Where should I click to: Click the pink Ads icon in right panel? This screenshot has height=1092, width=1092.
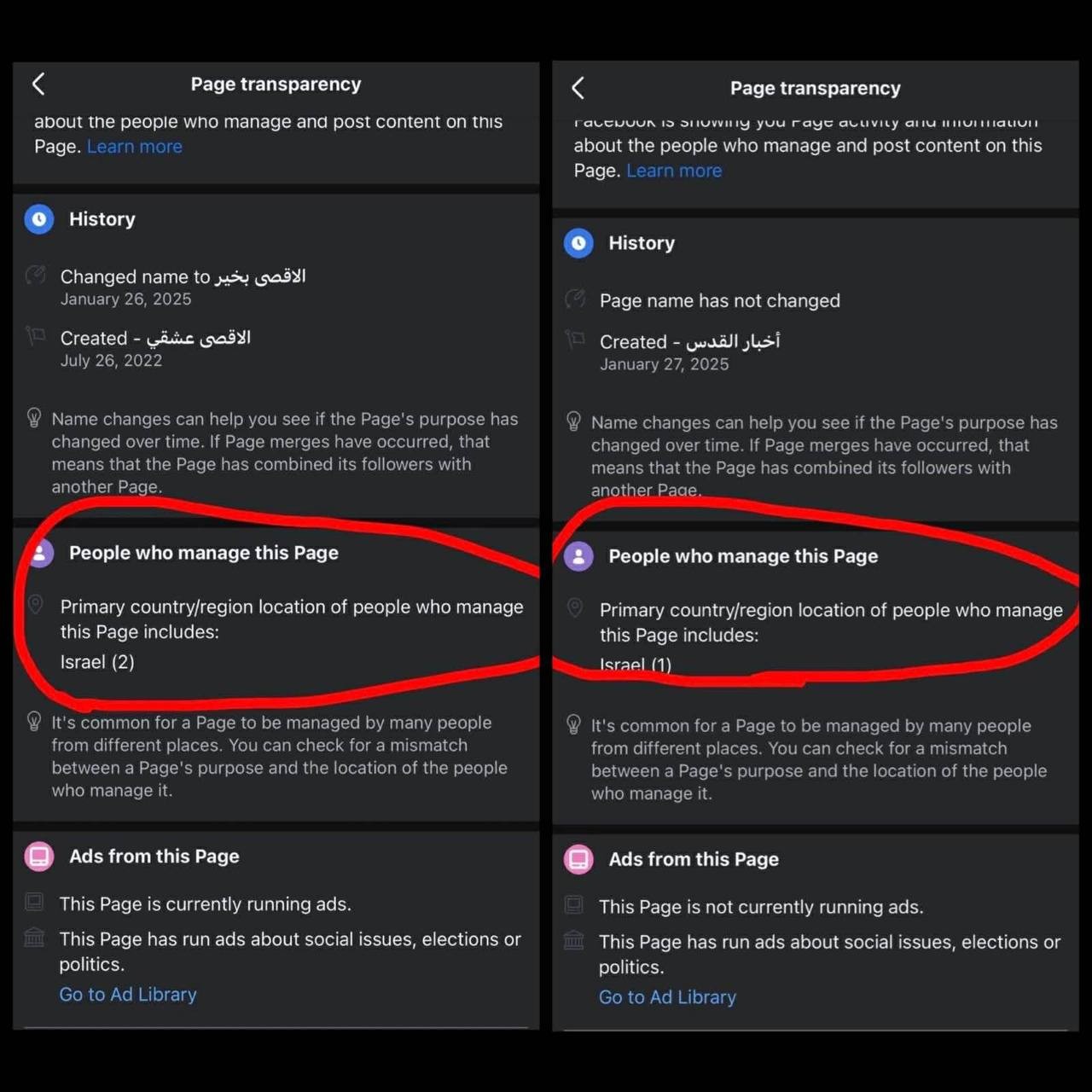578,860
